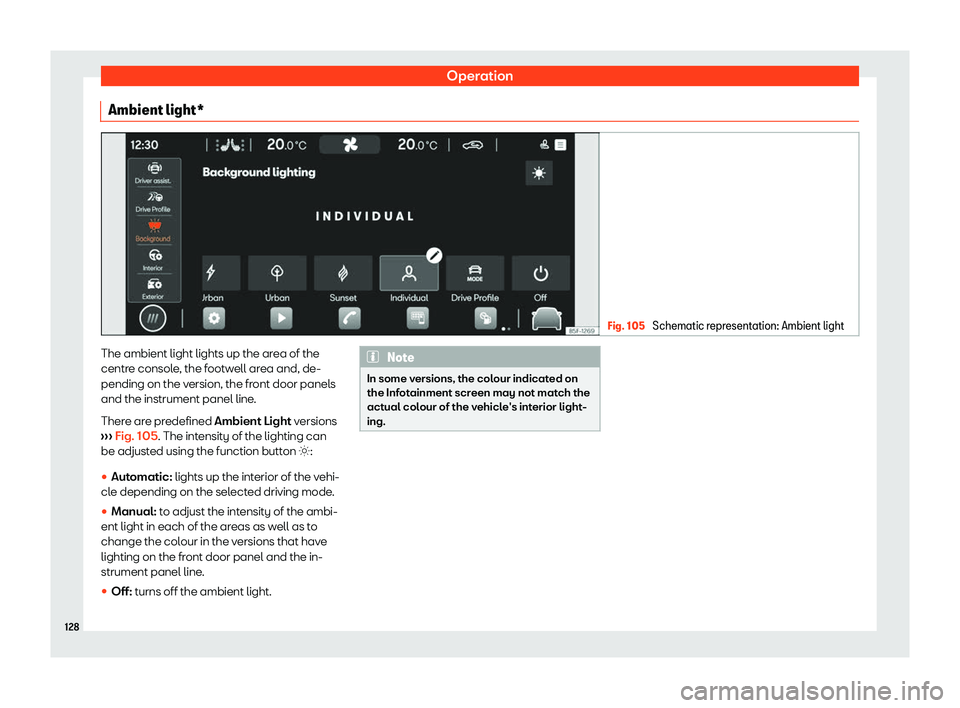Viewport: 960px width, 708px height.
Task: Open the Interior lighting menu item
Action: [153, 260]
